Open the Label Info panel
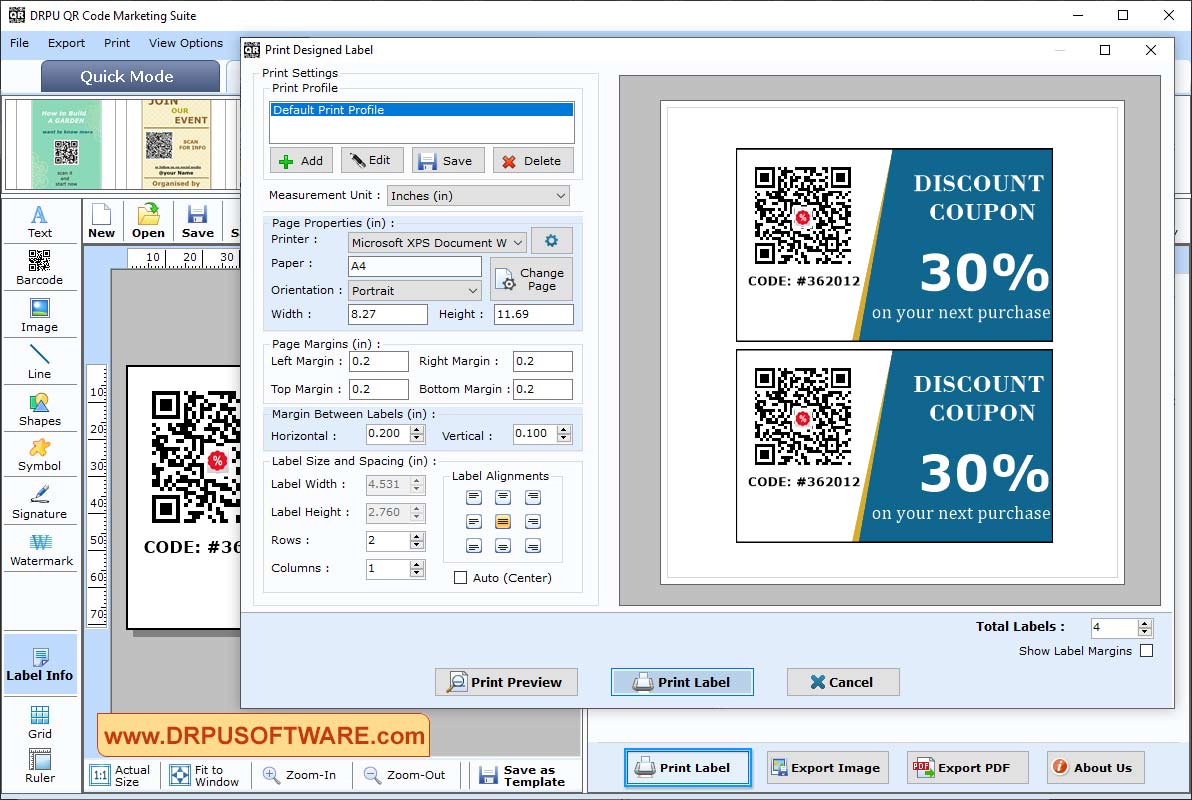 pyautogui.click(x=40, y=665)
